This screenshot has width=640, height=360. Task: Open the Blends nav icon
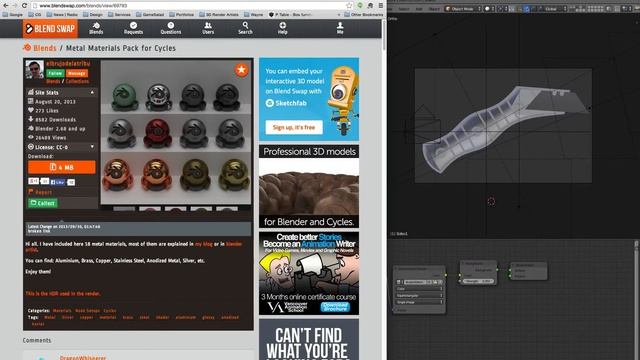coord(96,28)
